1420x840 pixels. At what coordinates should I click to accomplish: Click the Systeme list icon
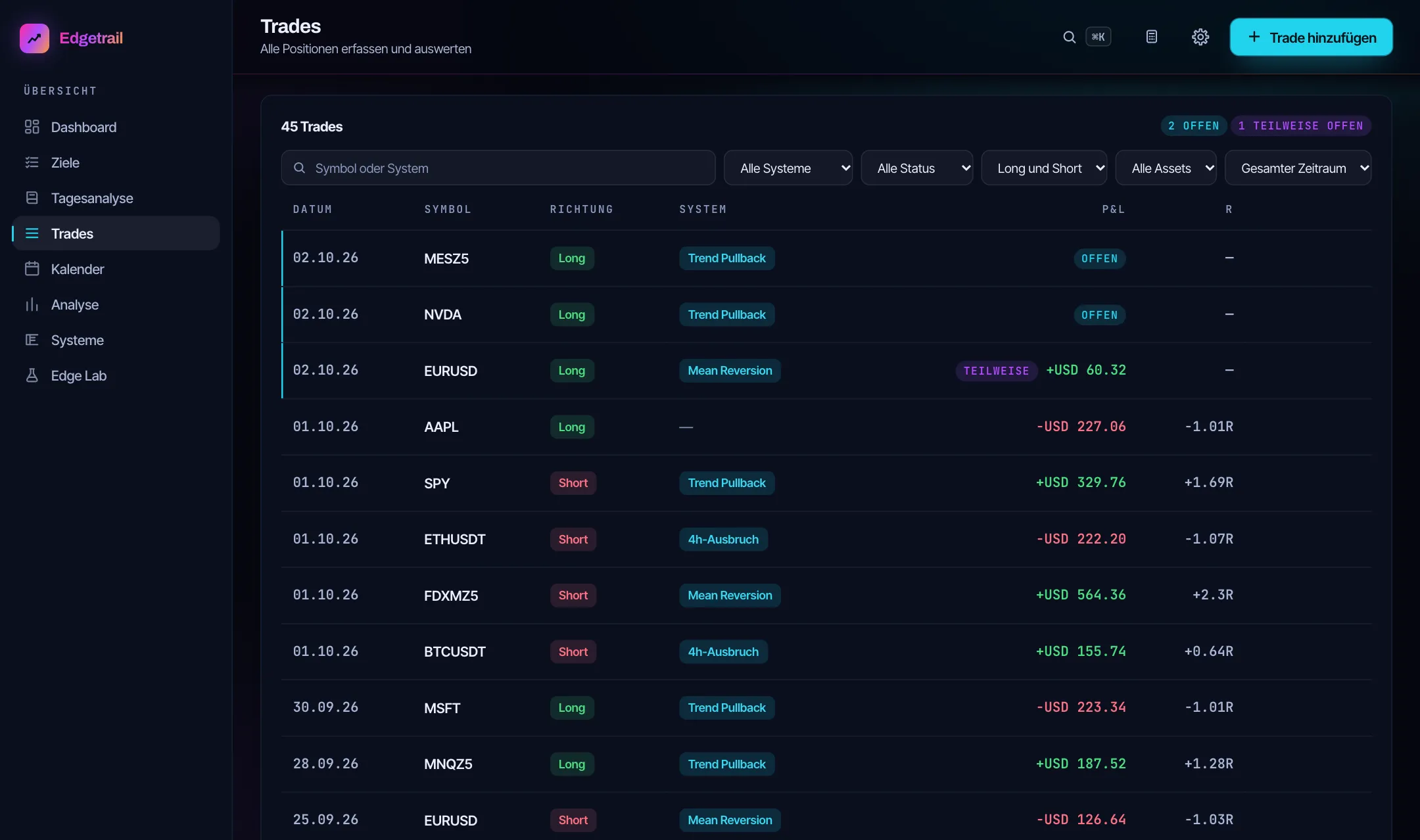point(32,340)
